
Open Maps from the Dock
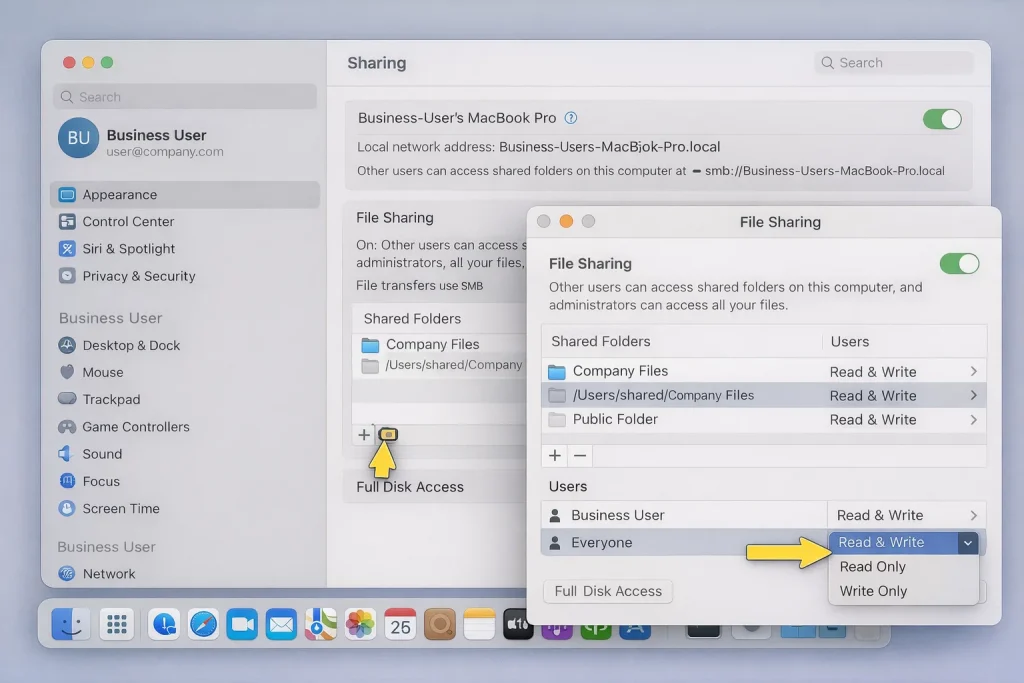[321, 625]
